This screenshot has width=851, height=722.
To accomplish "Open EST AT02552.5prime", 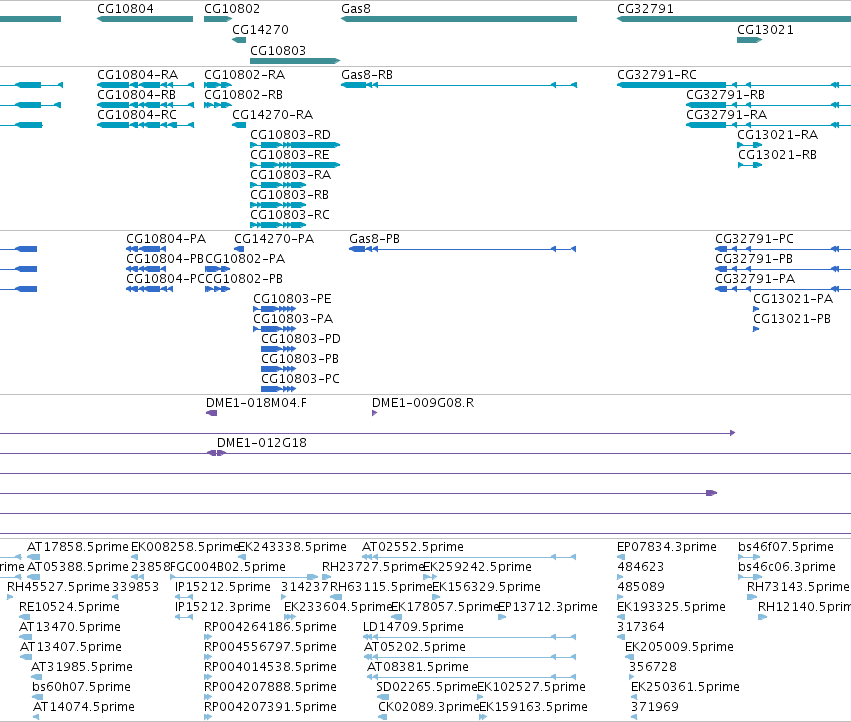I will tap(469, 557).
